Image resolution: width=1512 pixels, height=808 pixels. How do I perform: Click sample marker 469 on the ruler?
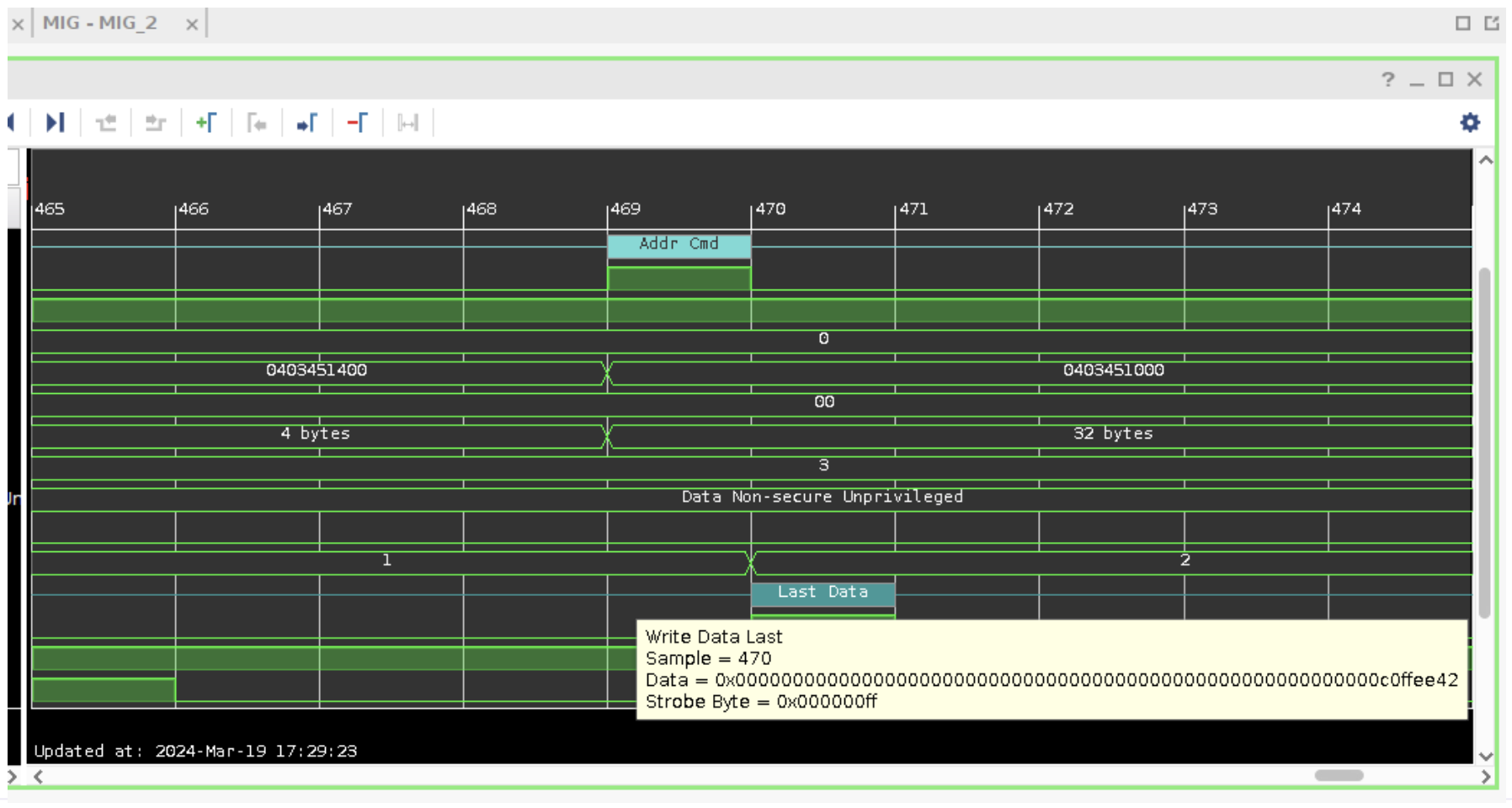point(626,209)
